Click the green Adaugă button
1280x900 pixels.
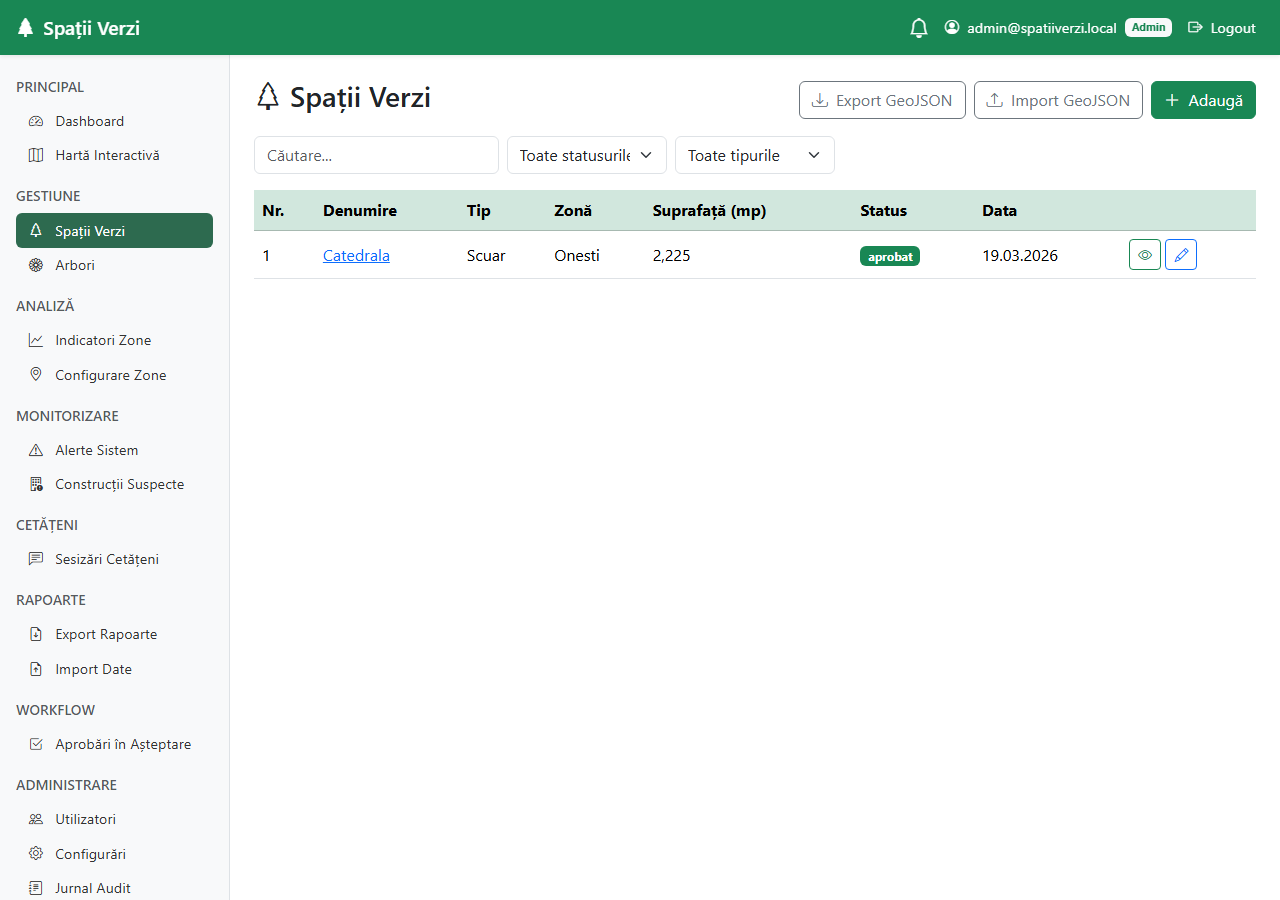click(1203, 100)
